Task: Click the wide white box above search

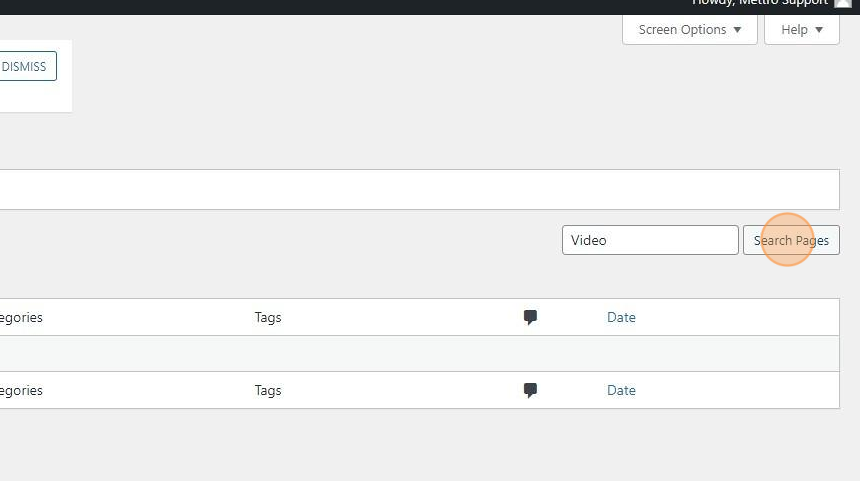Action: (420, 189)
